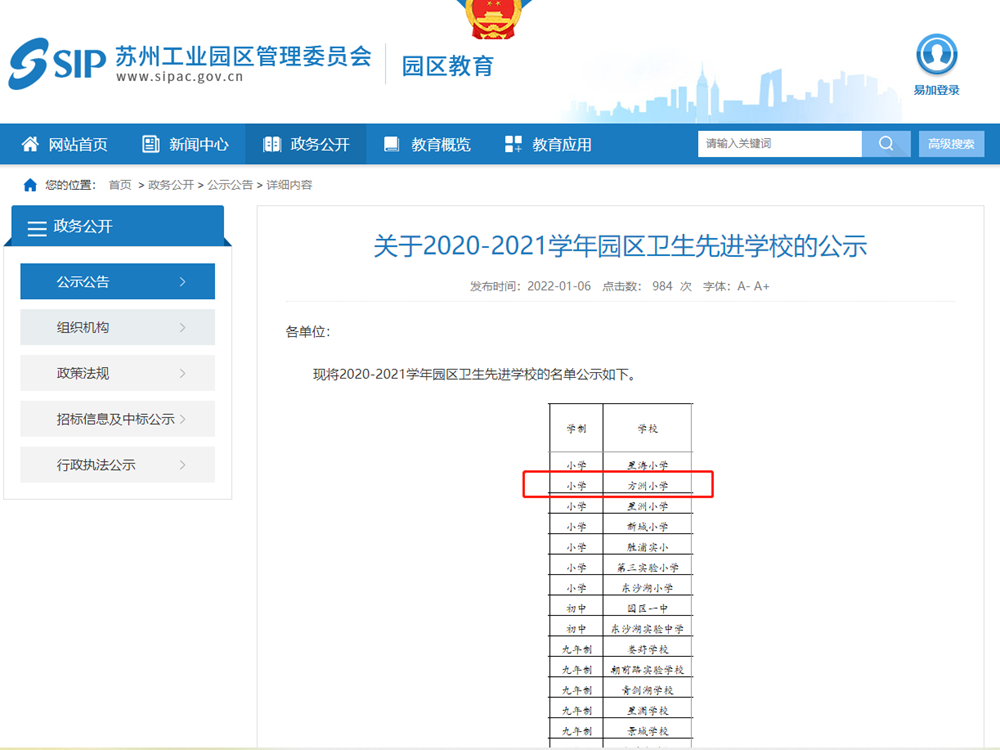This screenshot has height=750, width=1000.
Task: Click the book icon beside 政务公开
Action: [x=272, y=145]
